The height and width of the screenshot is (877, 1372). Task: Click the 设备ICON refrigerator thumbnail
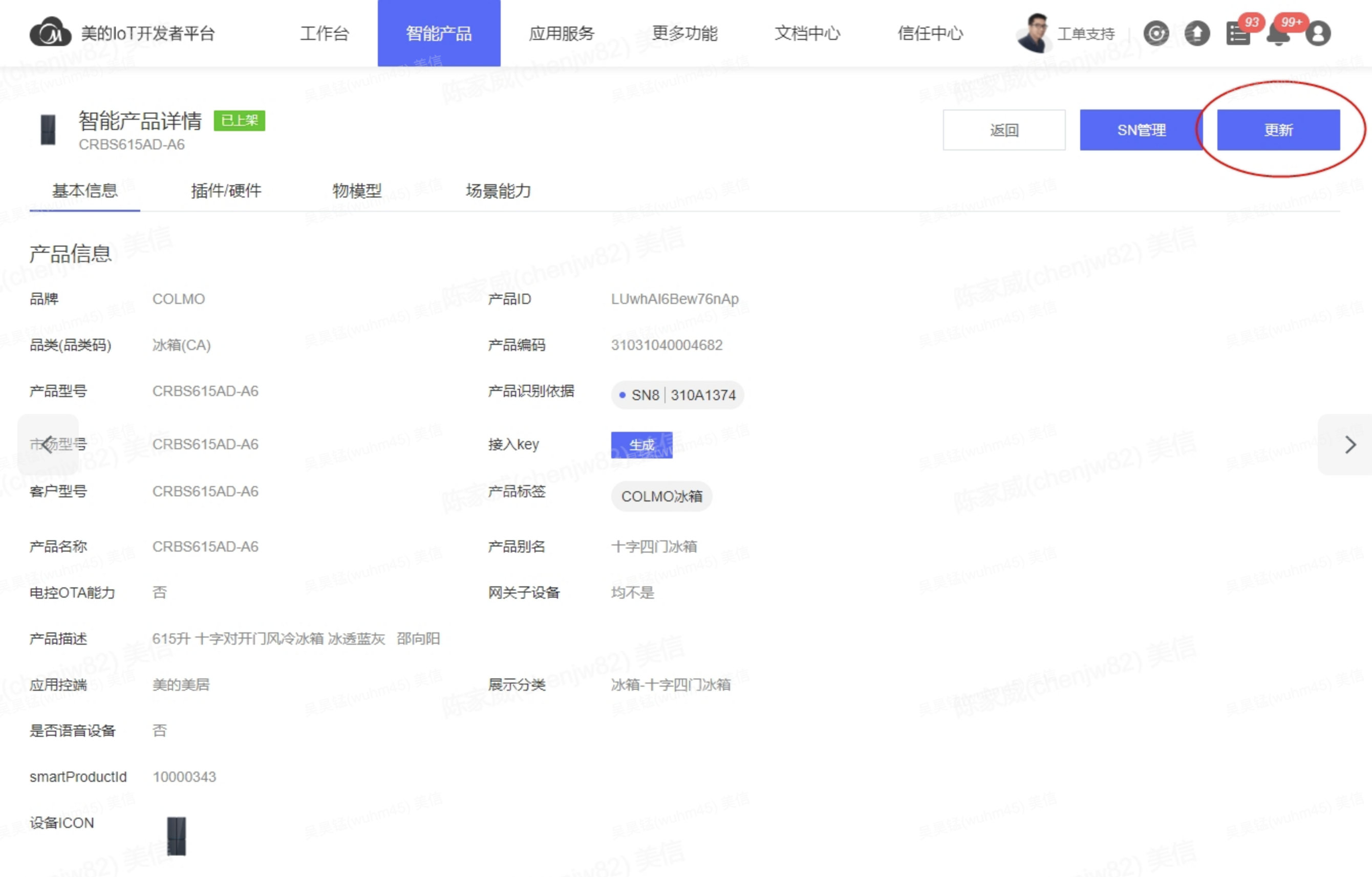(177, 836)
